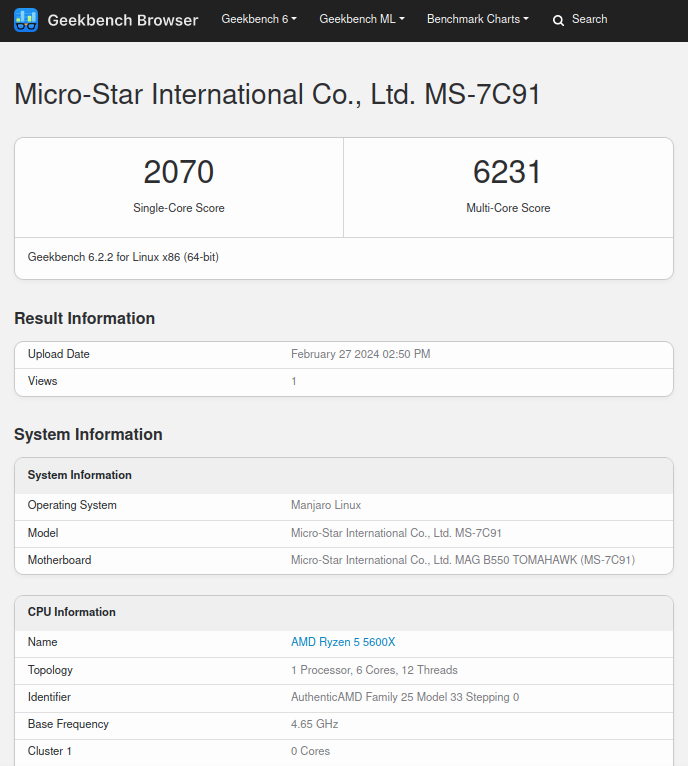Click the February 27 2024 02:50 PM value
Image resolution: width=688 pixels, height=766 pixels.
coord(361,354)
